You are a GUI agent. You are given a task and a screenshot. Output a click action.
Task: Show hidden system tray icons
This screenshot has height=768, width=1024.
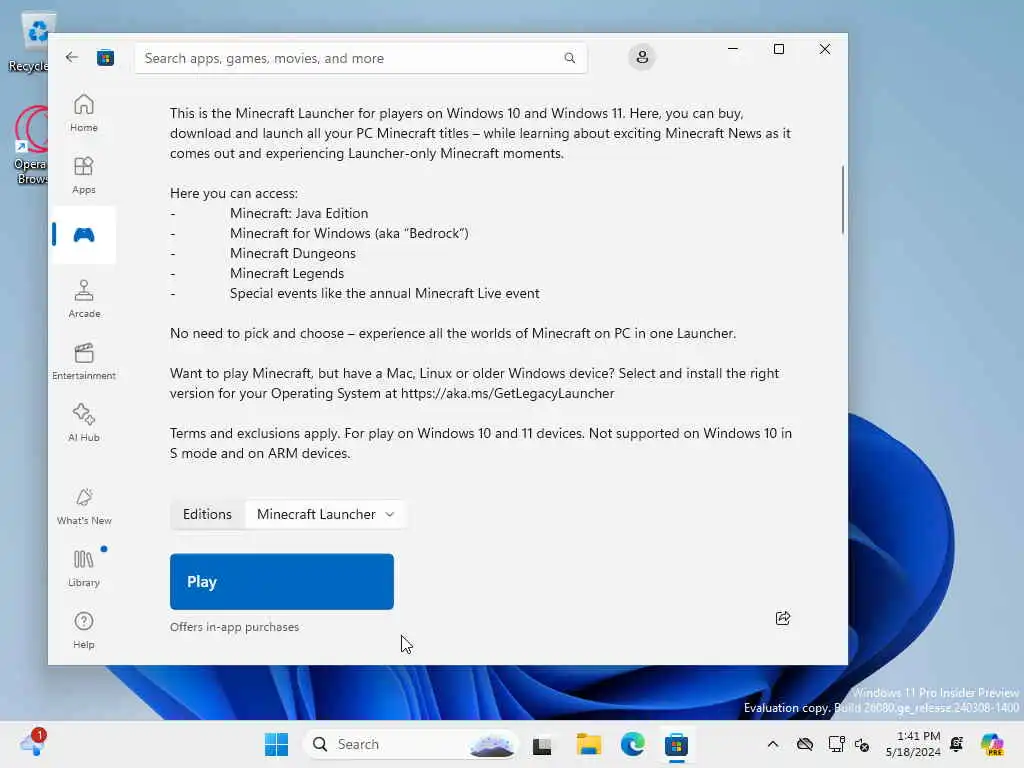pos(773,744)
